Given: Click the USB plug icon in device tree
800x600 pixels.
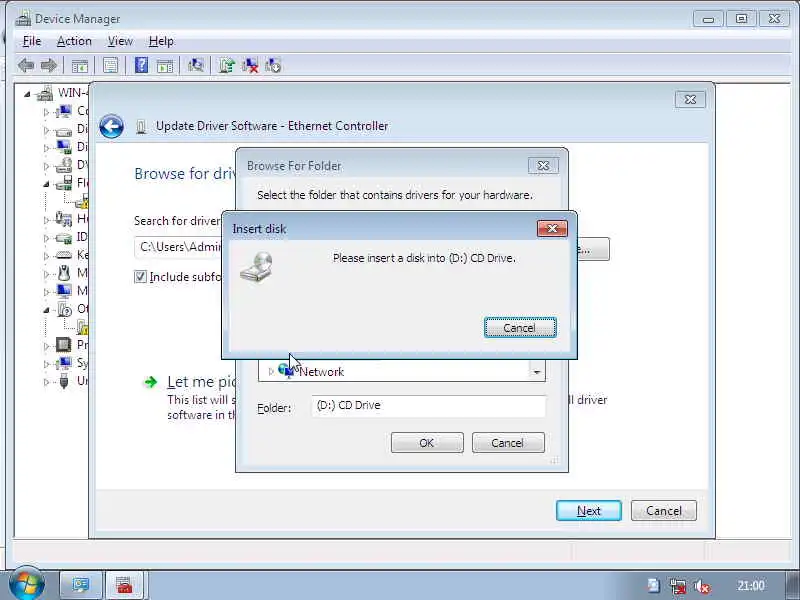Looking at the screenshot, I should click(x=64, y=381).
